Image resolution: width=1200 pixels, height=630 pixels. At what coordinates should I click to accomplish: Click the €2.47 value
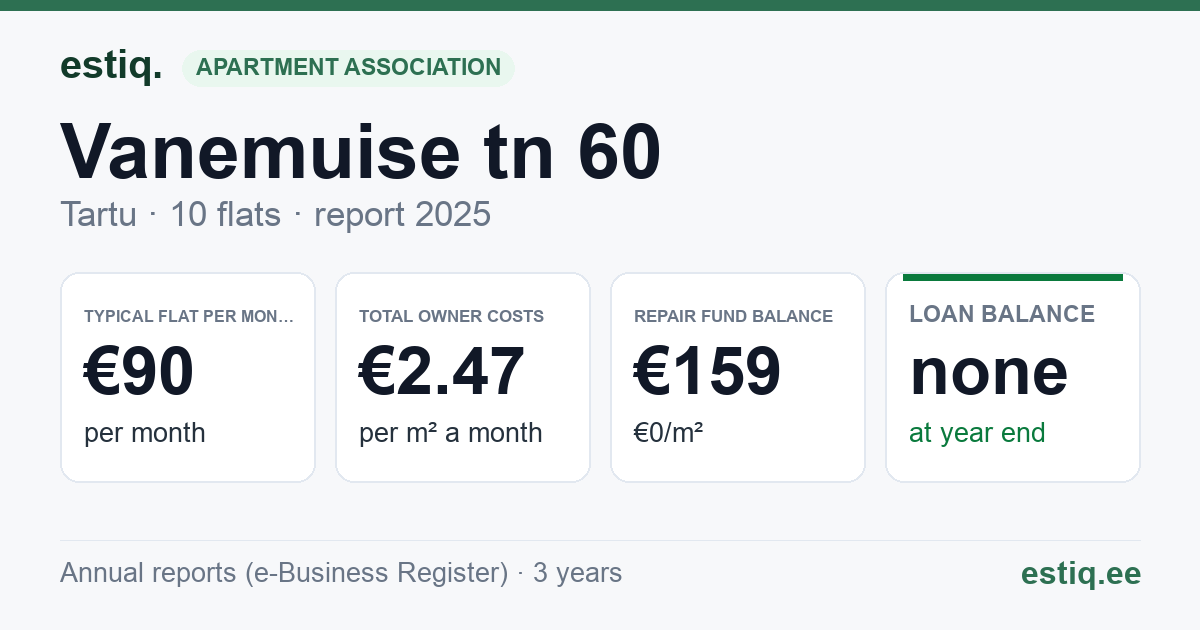pos(442,371)
